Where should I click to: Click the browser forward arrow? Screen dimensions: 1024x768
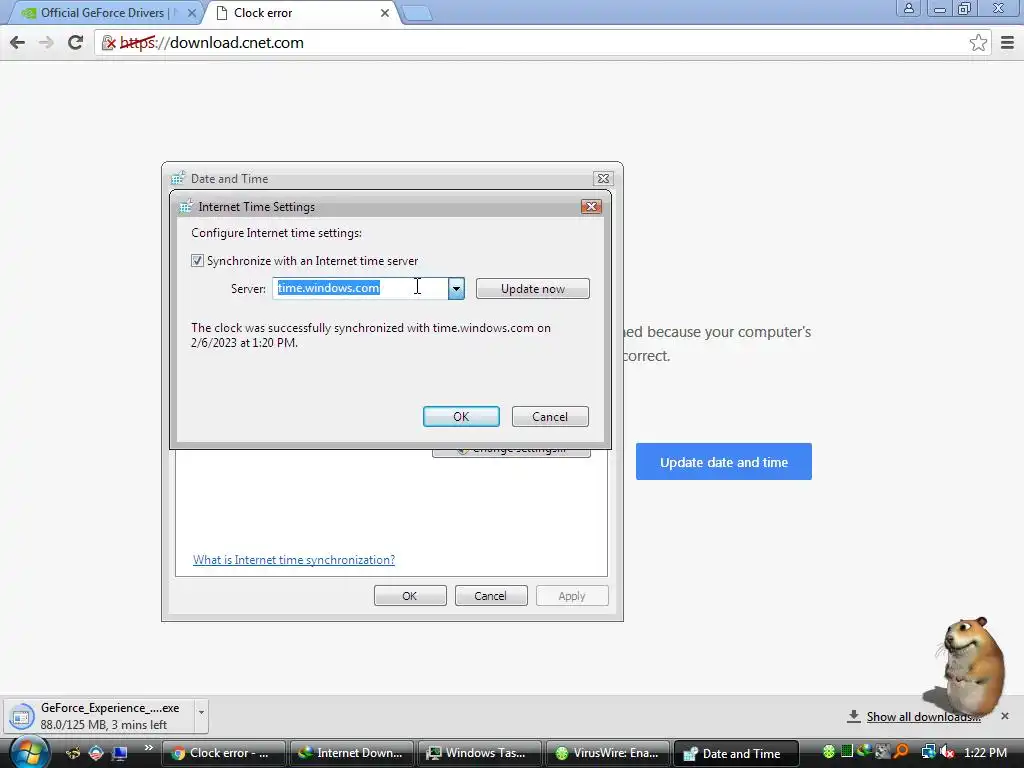46,42
